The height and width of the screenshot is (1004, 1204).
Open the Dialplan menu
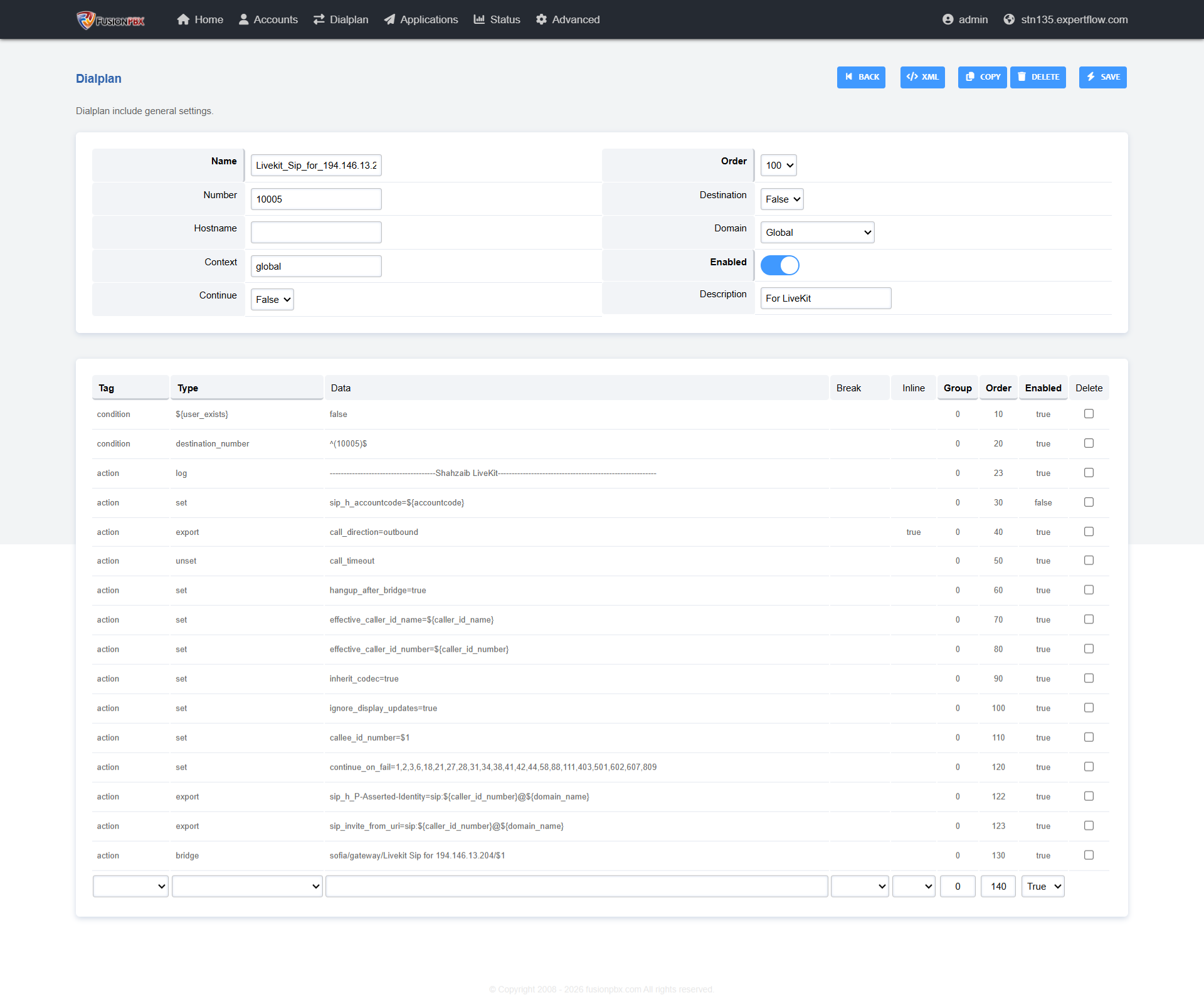pyautogui.click(x=341, y=19)
